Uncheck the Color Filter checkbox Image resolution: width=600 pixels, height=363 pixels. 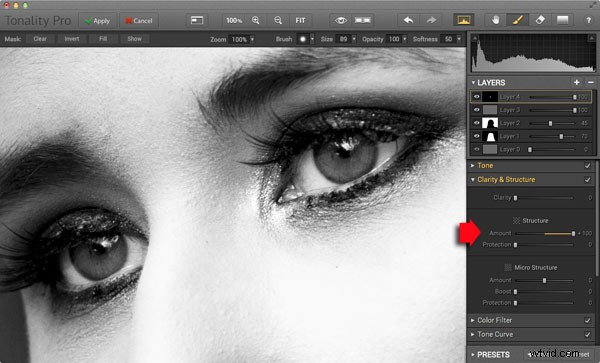click(x=587, y=320)
